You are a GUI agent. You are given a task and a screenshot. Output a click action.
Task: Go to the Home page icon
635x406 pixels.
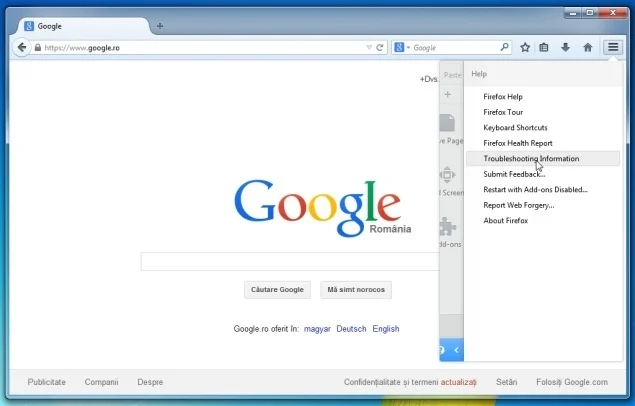pos(588,47)
